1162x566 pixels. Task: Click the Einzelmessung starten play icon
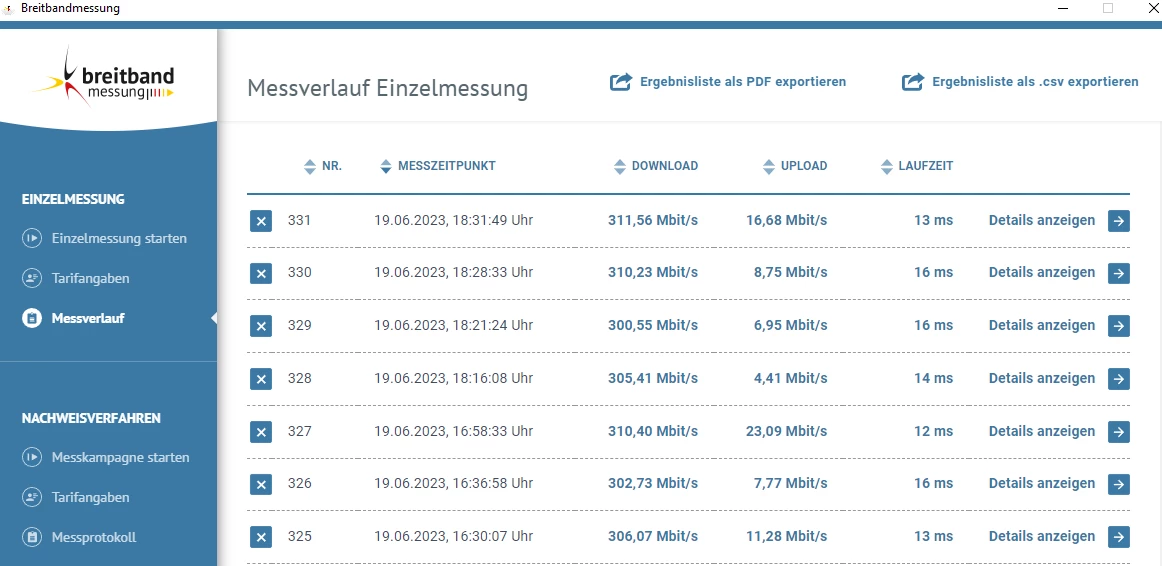pyautogui.click(x=32, y=239)
